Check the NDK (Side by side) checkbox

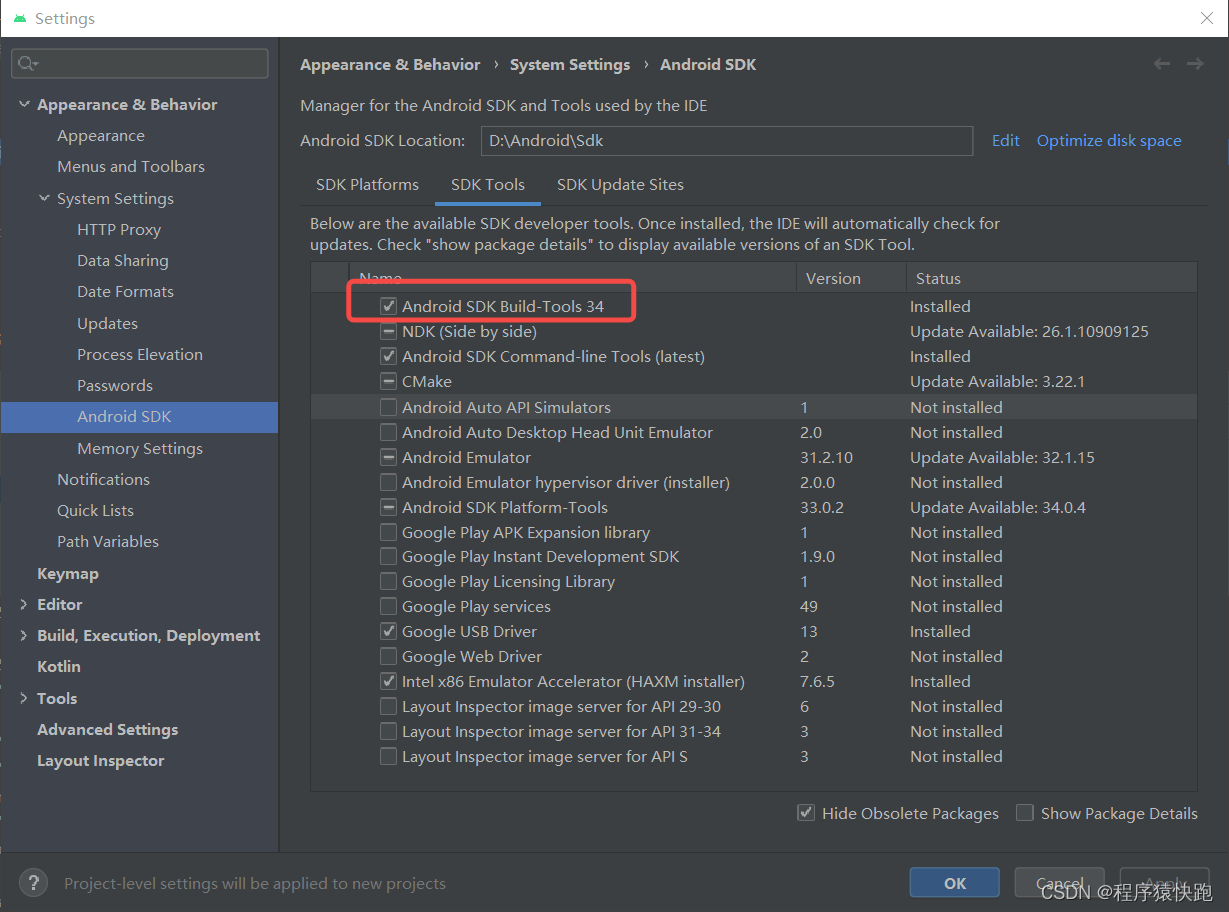tap(388, 331)
